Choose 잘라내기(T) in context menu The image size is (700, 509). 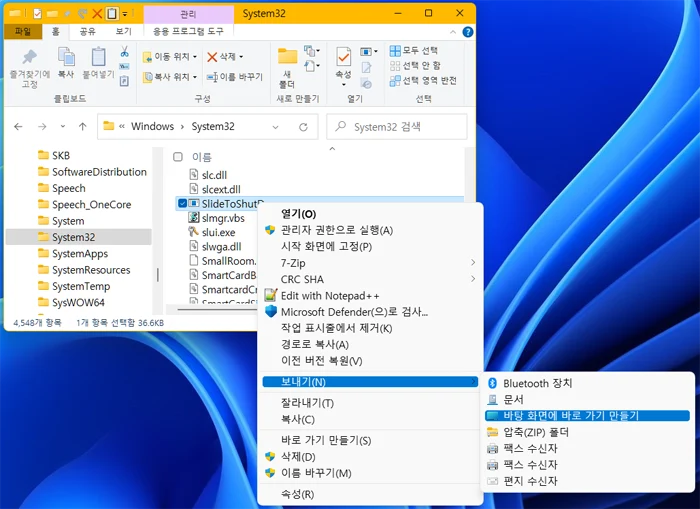click(x=371, y=403)
